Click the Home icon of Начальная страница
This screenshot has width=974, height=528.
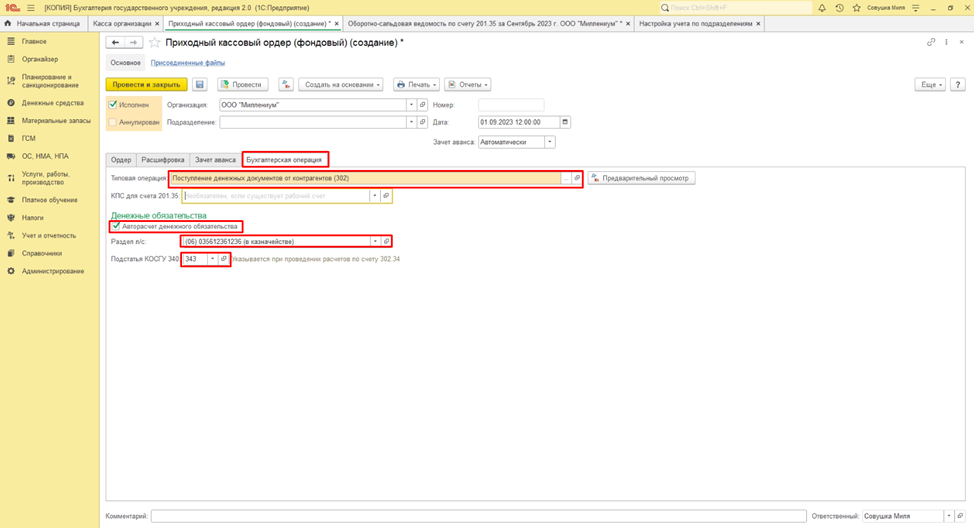click(7, 23)
